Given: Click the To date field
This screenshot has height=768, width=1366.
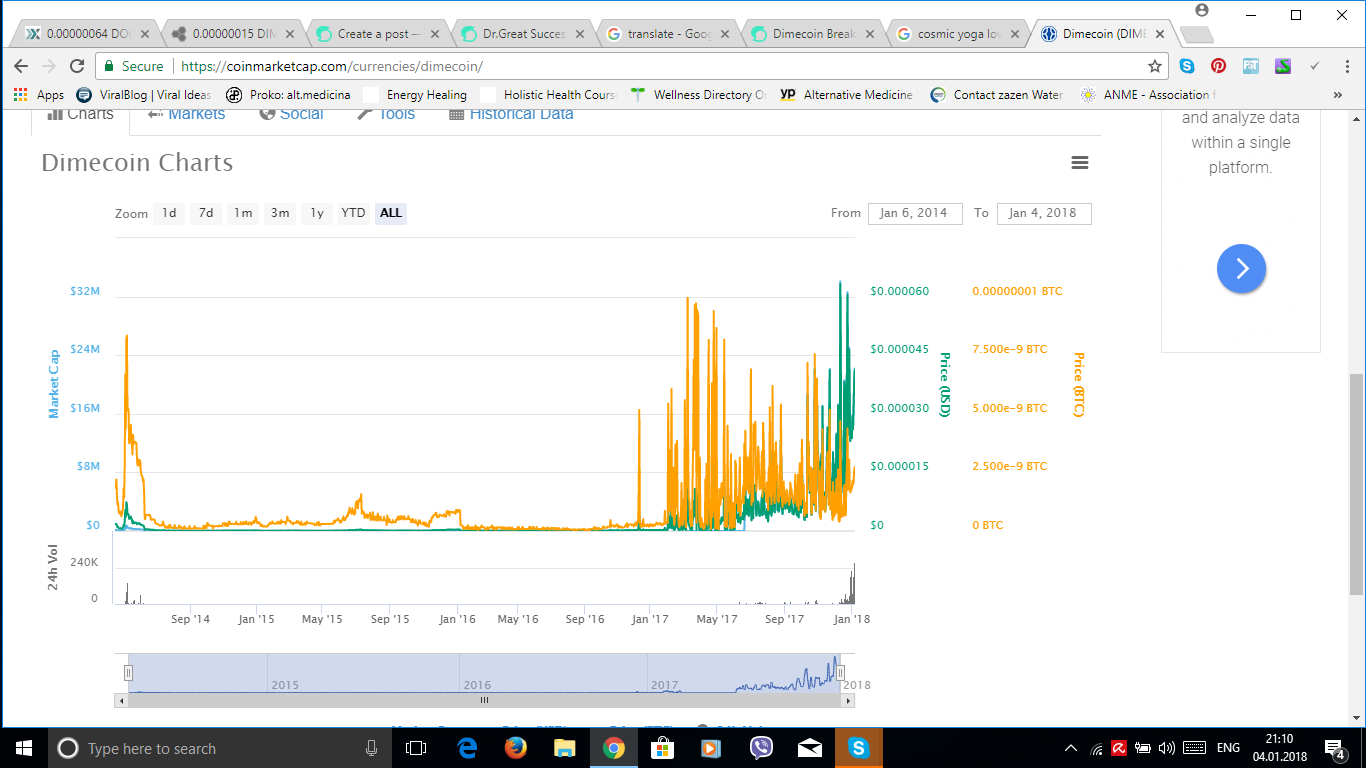Looking at the screenshot, I should [1044, 213].
